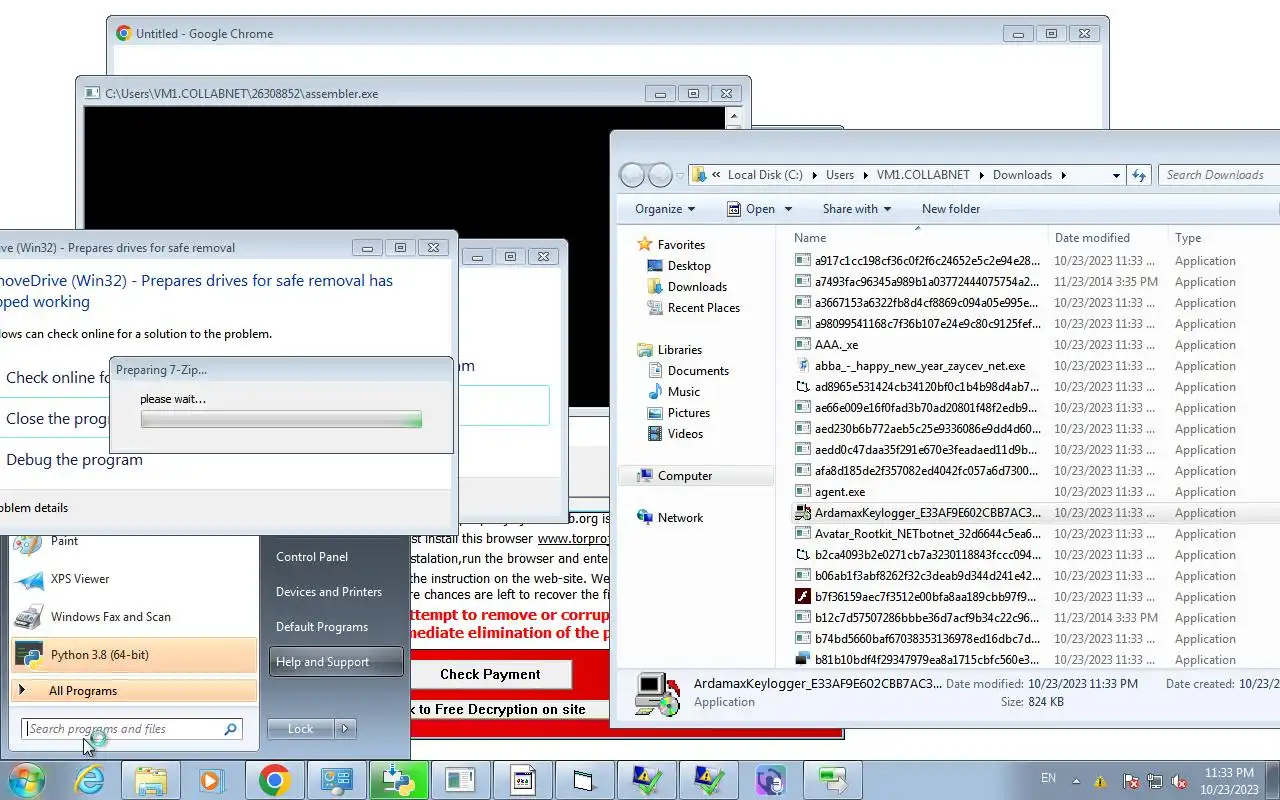Image resolution: width=1280 pixels, height=800 pixels.
Task: Open the Music library
Action: [684, 392]
